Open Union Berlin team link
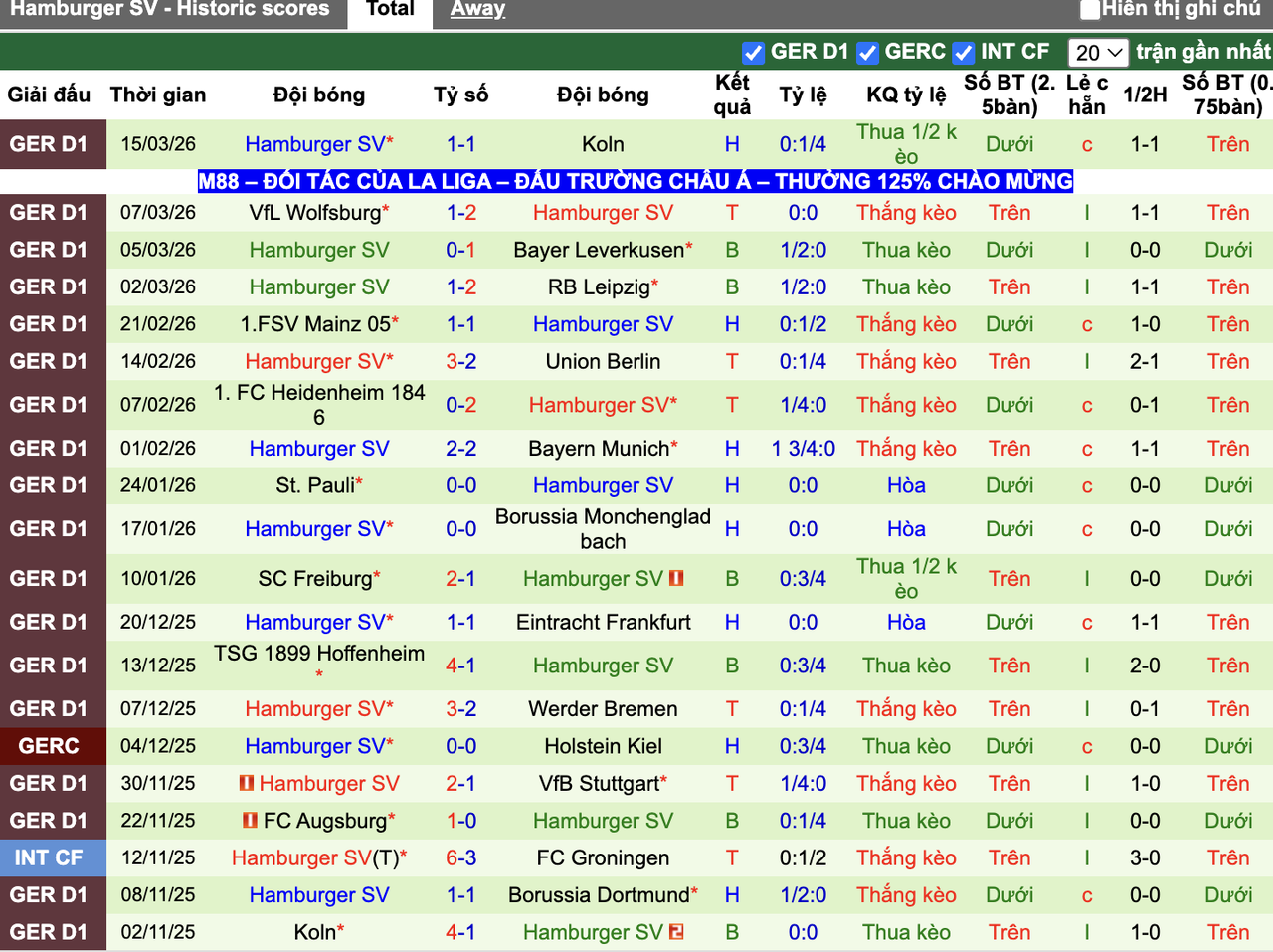 [x=604, y=362]
